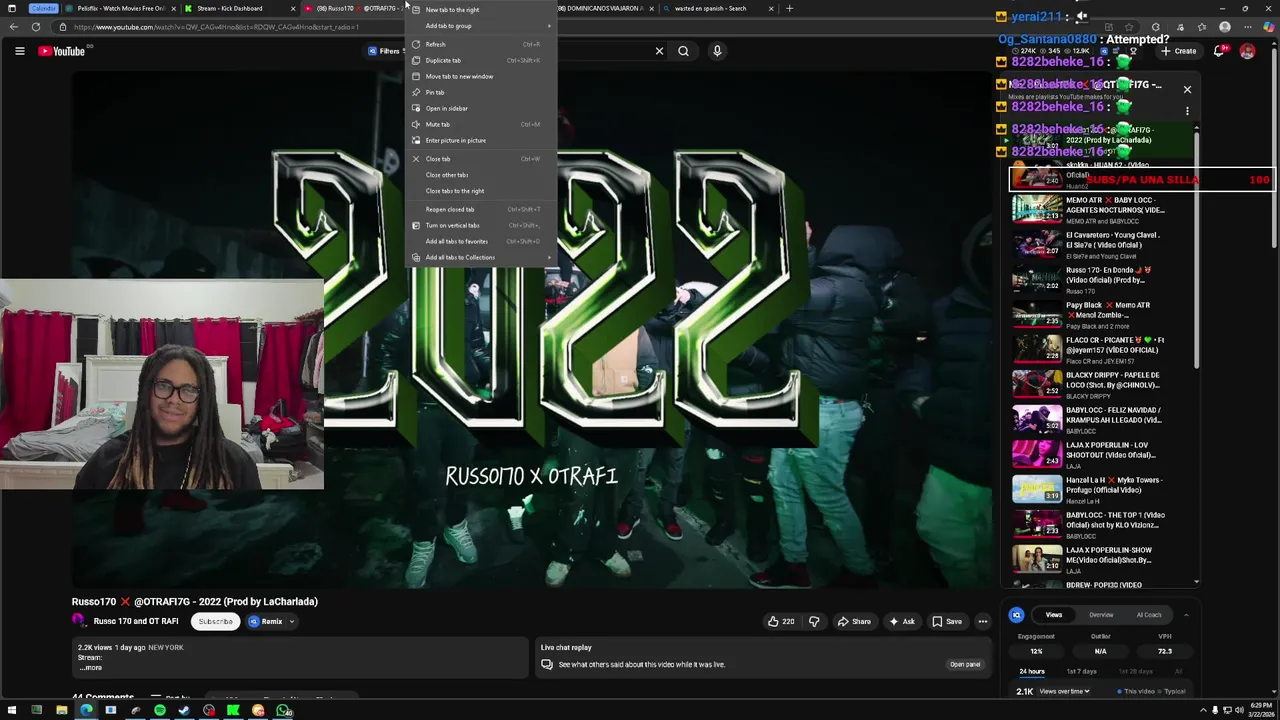Open Views over time dropdown
This screenshot has height=720, width=1280.
pyautogui.click(x=1067, y=691)
